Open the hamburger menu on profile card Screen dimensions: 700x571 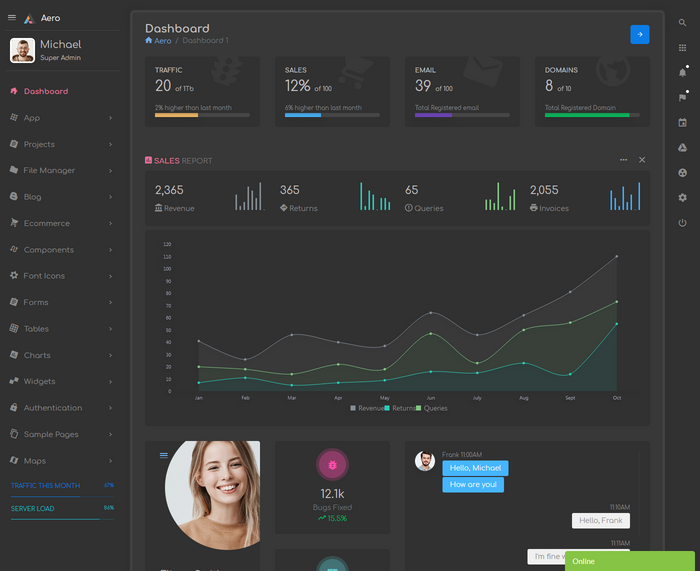click(163, 455)
